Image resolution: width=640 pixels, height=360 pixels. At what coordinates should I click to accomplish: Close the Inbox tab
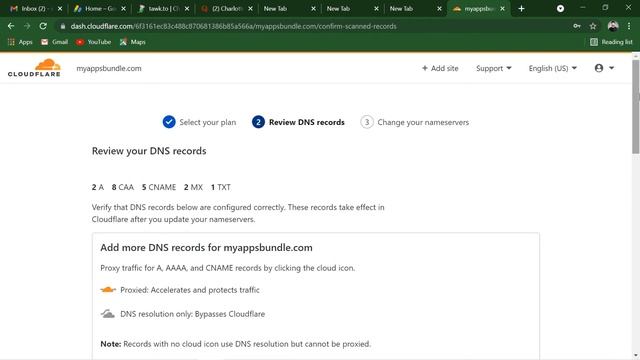60,9
